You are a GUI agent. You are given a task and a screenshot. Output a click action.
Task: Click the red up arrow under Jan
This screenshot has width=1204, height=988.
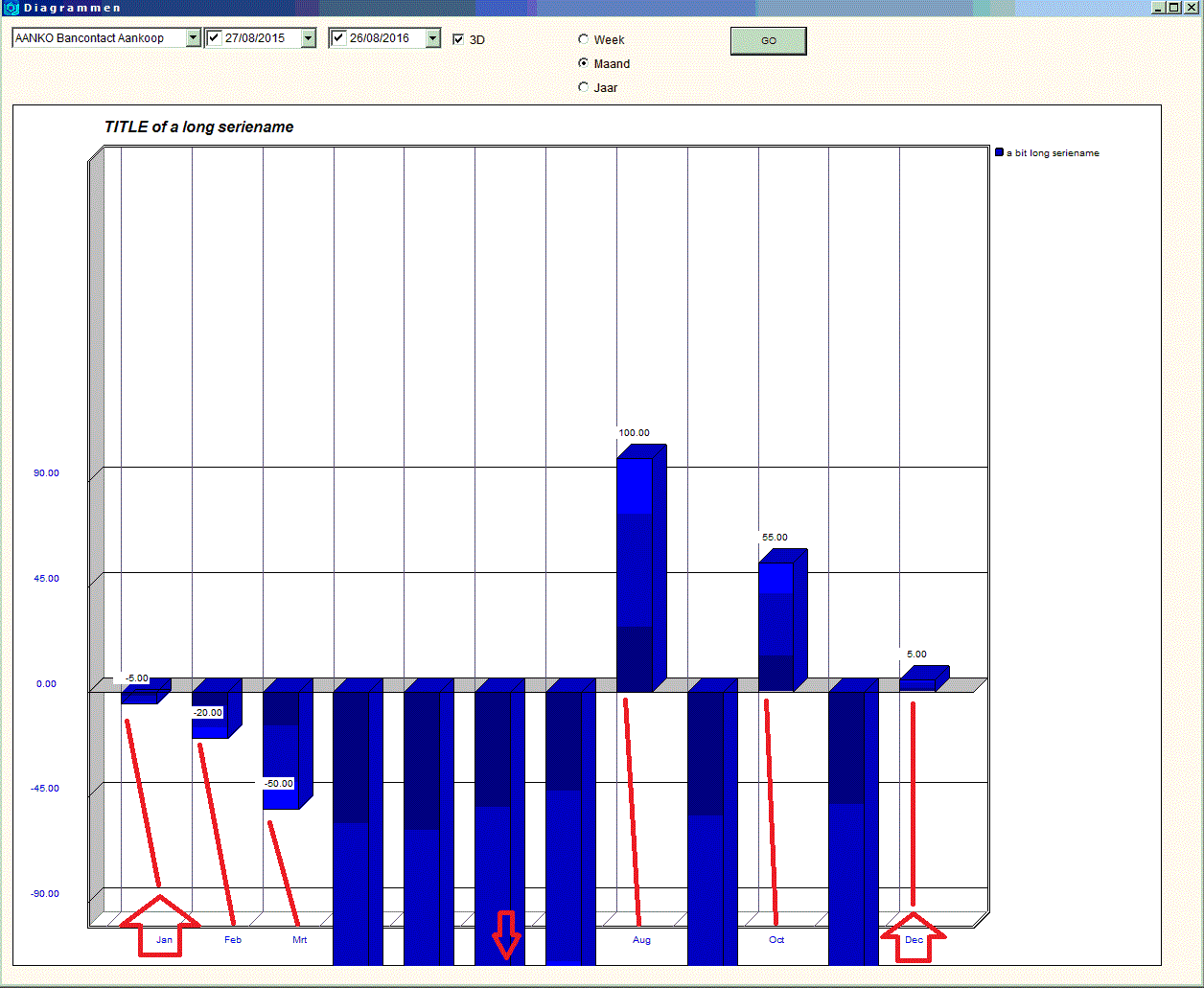pyautogui.click(x=161, y=925)
